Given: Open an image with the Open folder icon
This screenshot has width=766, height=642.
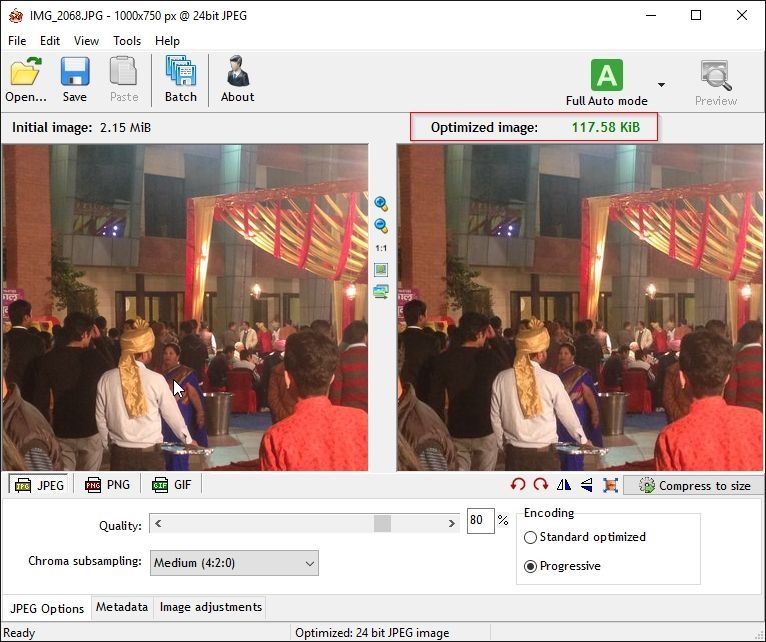Looking at the screenshot, I should pos(26,71).
